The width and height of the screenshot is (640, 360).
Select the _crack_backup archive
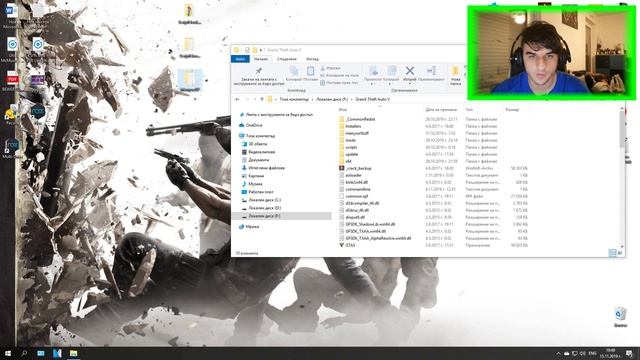tap(358, 168)
